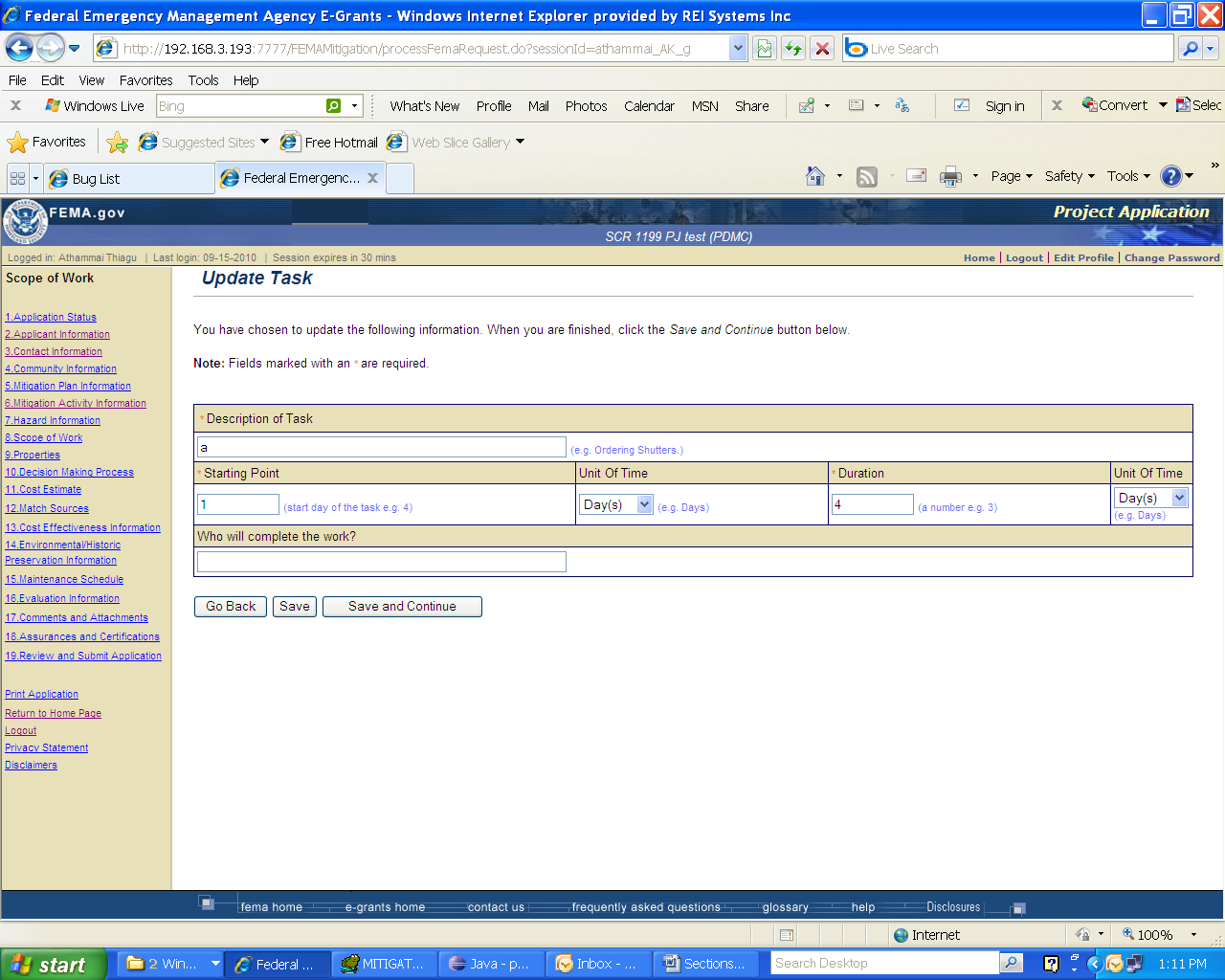
Task: Open Favorites star button
Action: 46,143
